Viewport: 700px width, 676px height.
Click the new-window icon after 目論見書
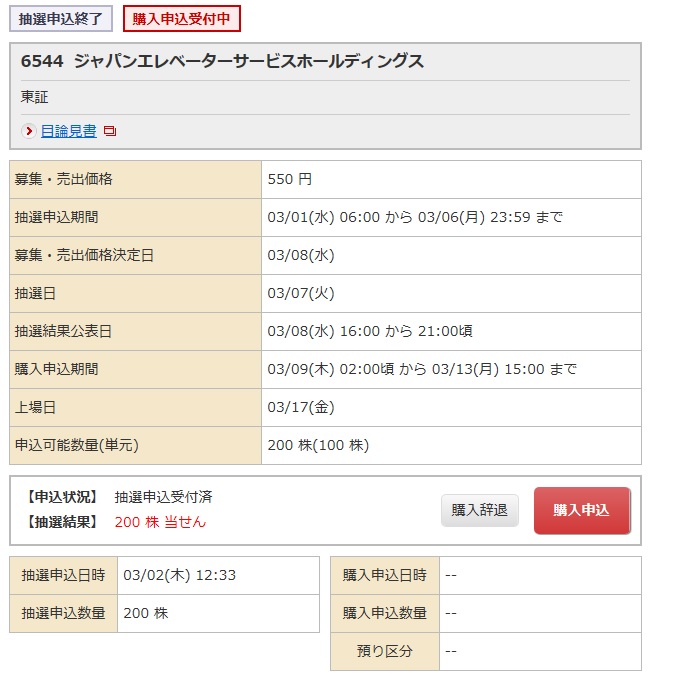pyautogui.click(x=110, y=131)
